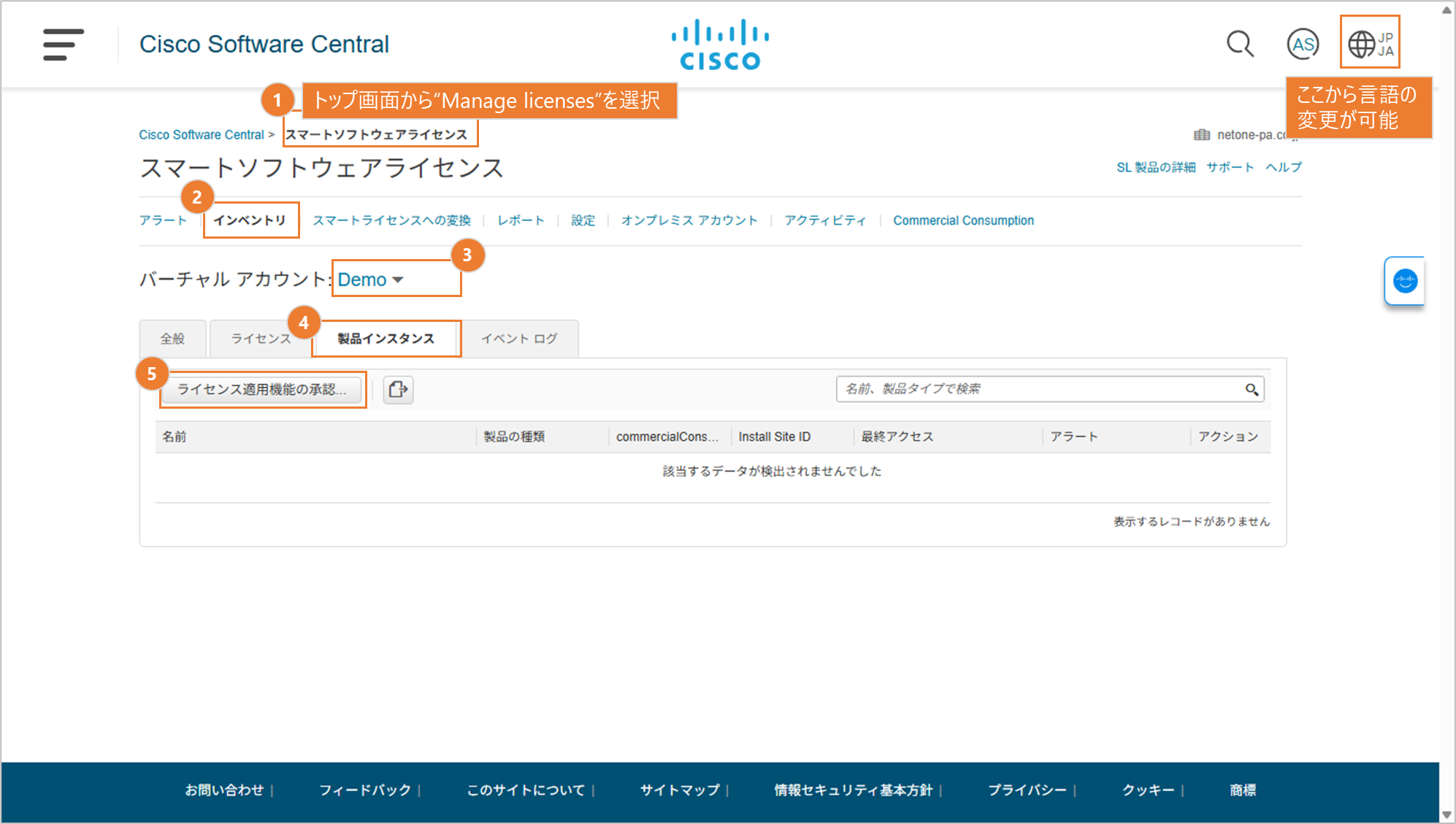Open the インベントリ menu item
Image resolution: width=1456 pixels, height=824 pixels.
[250, 220]
